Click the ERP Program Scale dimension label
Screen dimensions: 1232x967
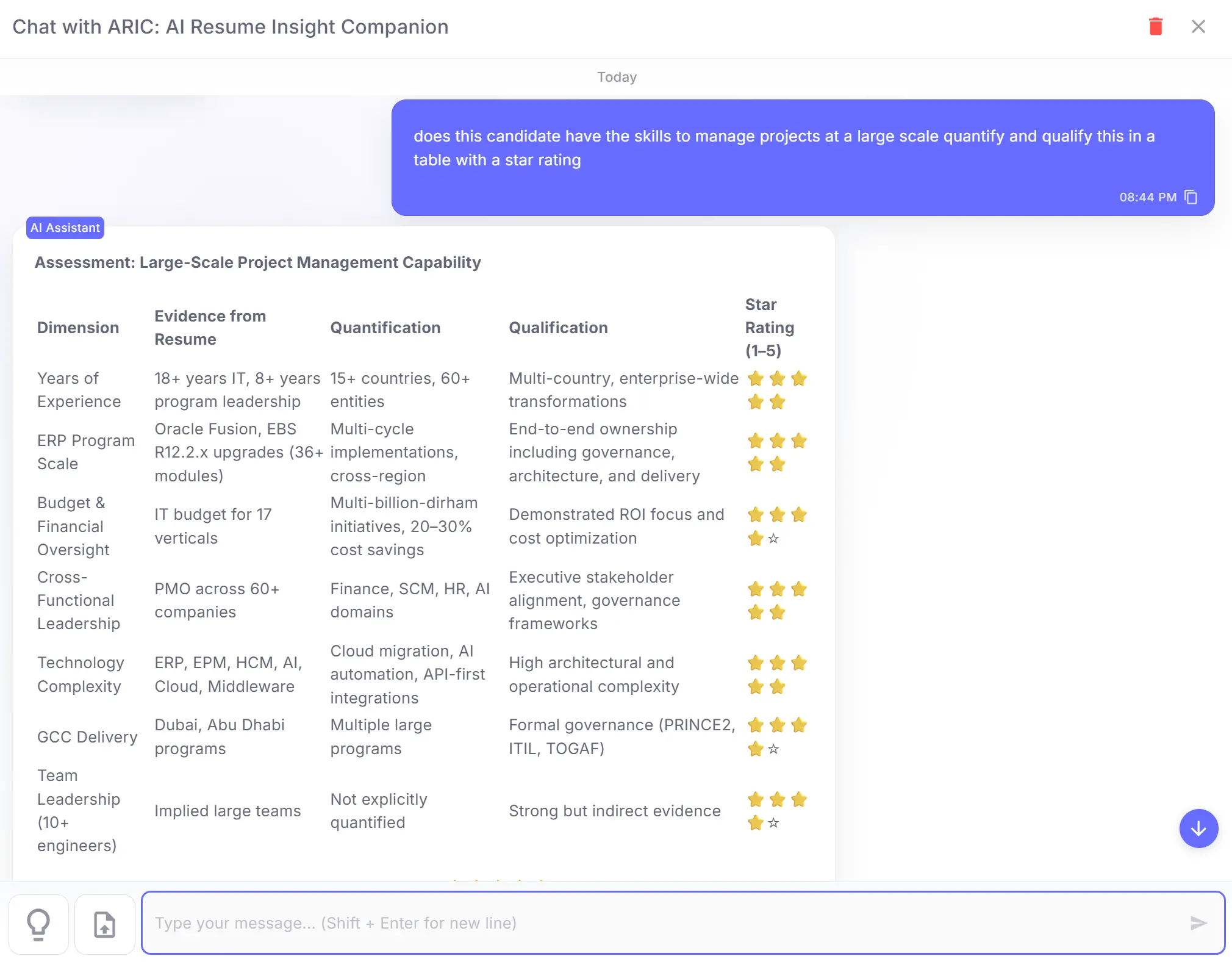point(85,452)
